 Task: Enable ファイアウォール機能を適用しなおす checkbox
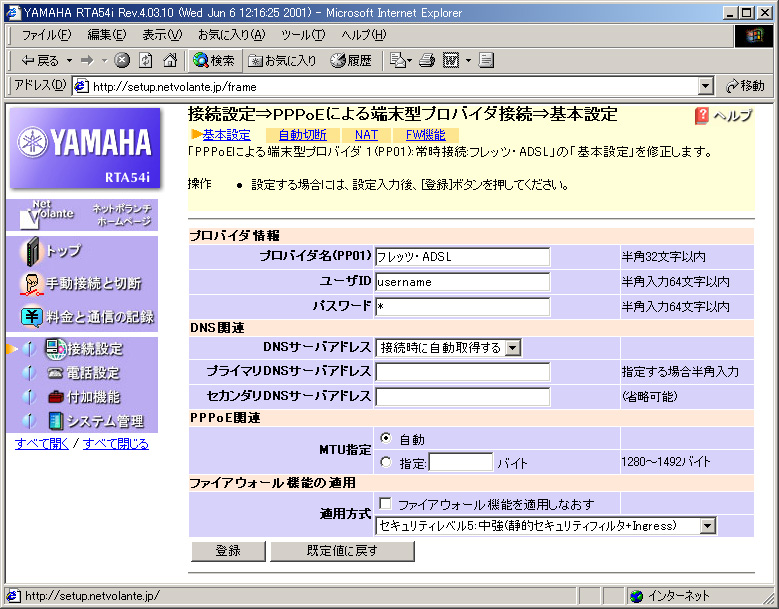385,503
